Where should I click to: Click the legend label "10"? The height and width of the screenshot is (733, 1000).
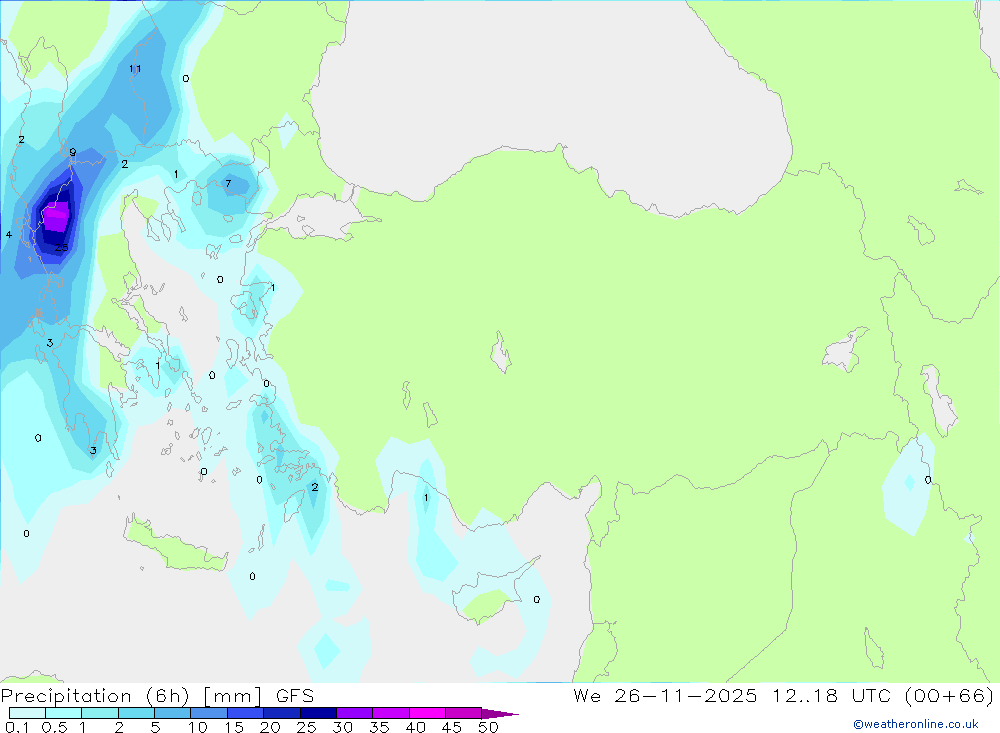point(198,727)
